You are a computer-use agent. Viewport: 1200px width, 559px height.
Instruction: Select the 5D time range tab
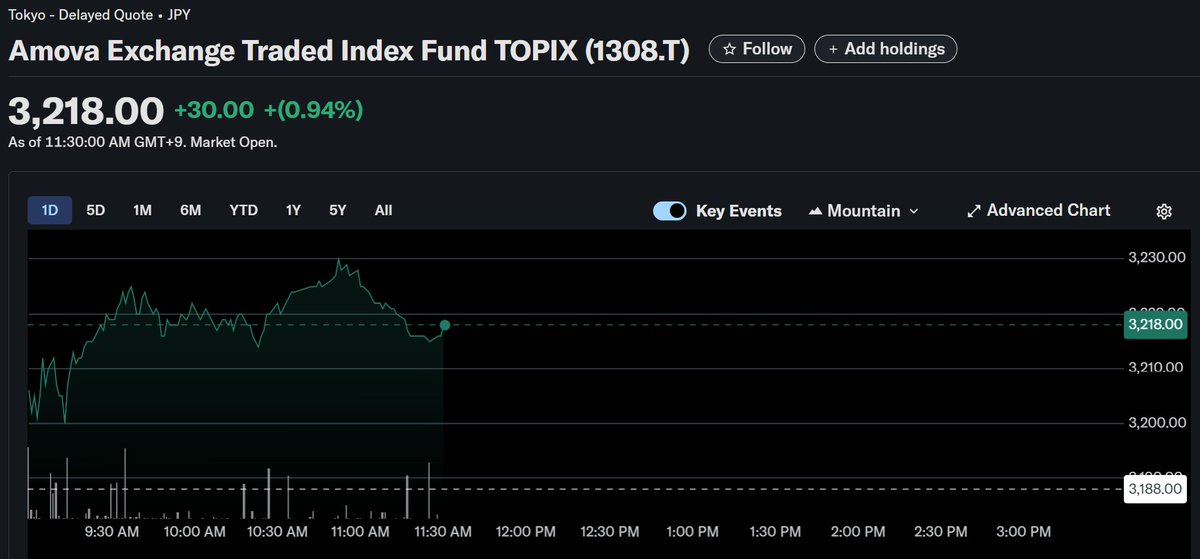tap(96, 210)
